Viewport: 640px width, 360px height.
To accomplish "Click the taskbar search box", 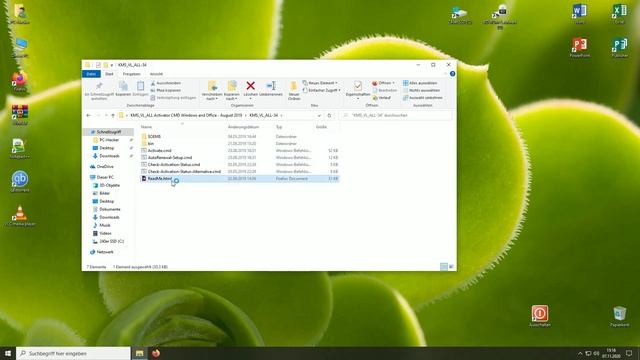I will [x=73, y=353].
